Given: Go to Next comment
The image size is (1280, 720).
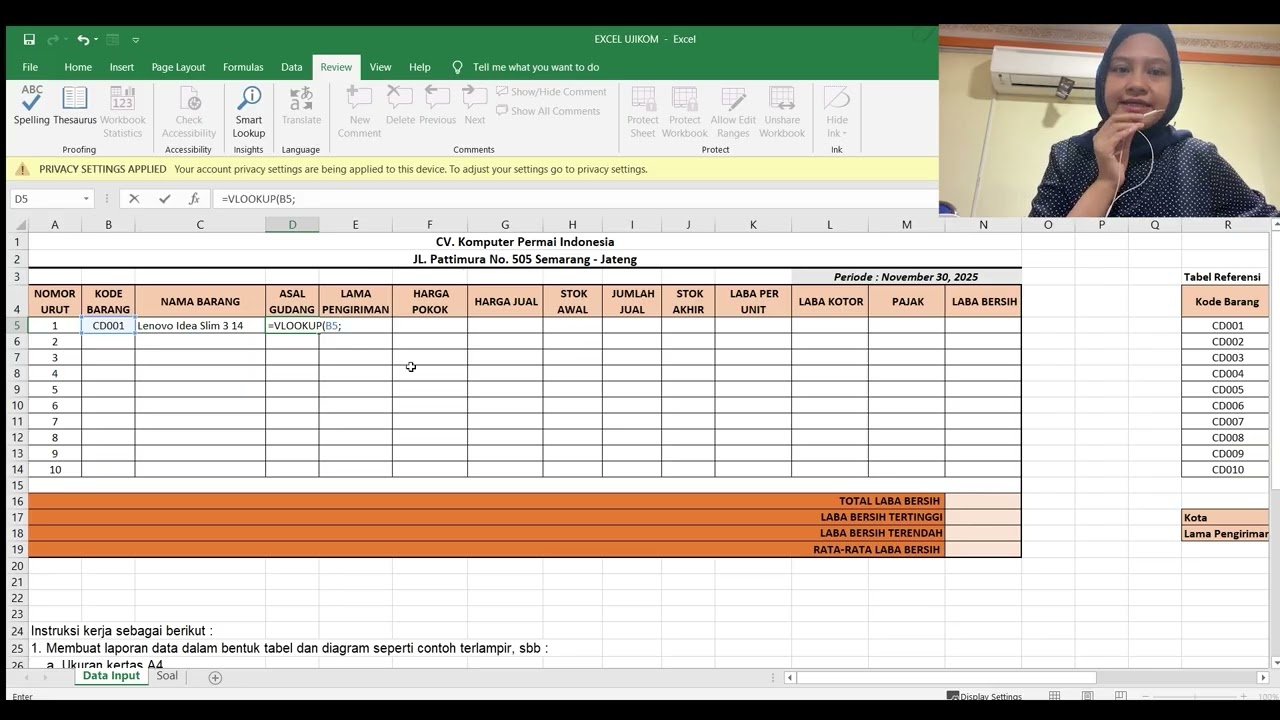Looking at the screenshot, I should pos(475,106).
